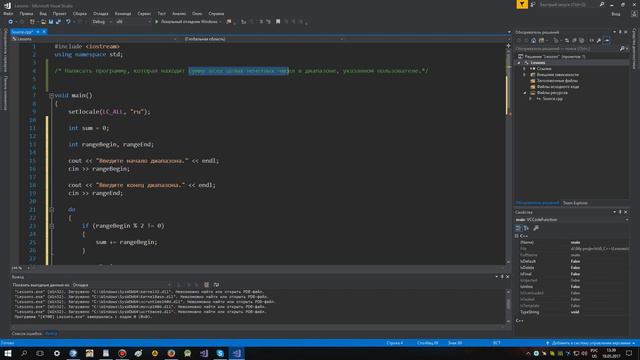Click the bookmark toolbar icon

click(x=278, y=22)
